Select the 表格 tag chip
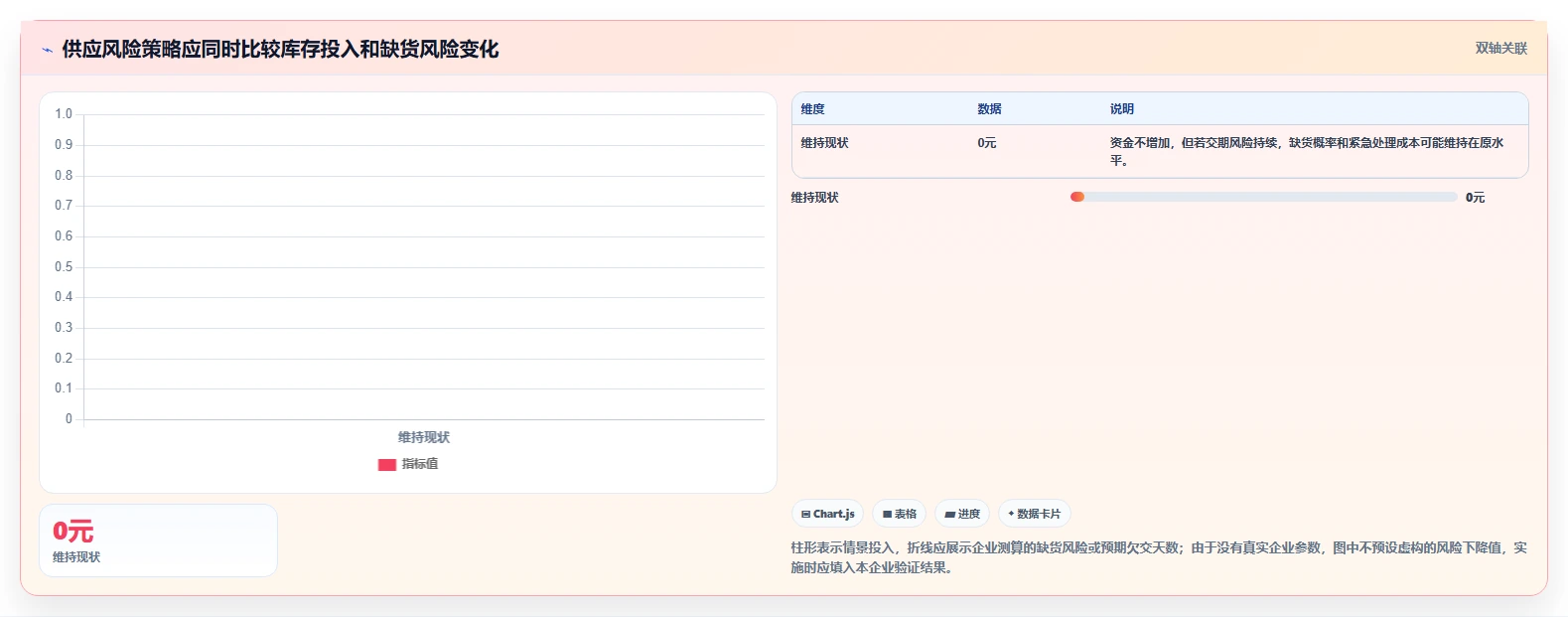The image size is (1568, 617). [x=900, y=514]
